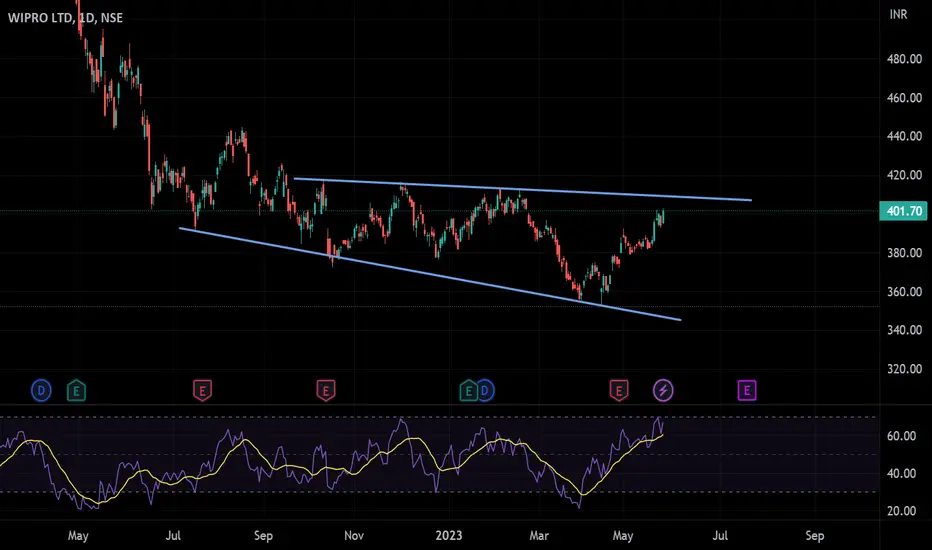Click the 40.00 RSI scale label
Viewport: 932px width, 550px height.
click(901, 474)
